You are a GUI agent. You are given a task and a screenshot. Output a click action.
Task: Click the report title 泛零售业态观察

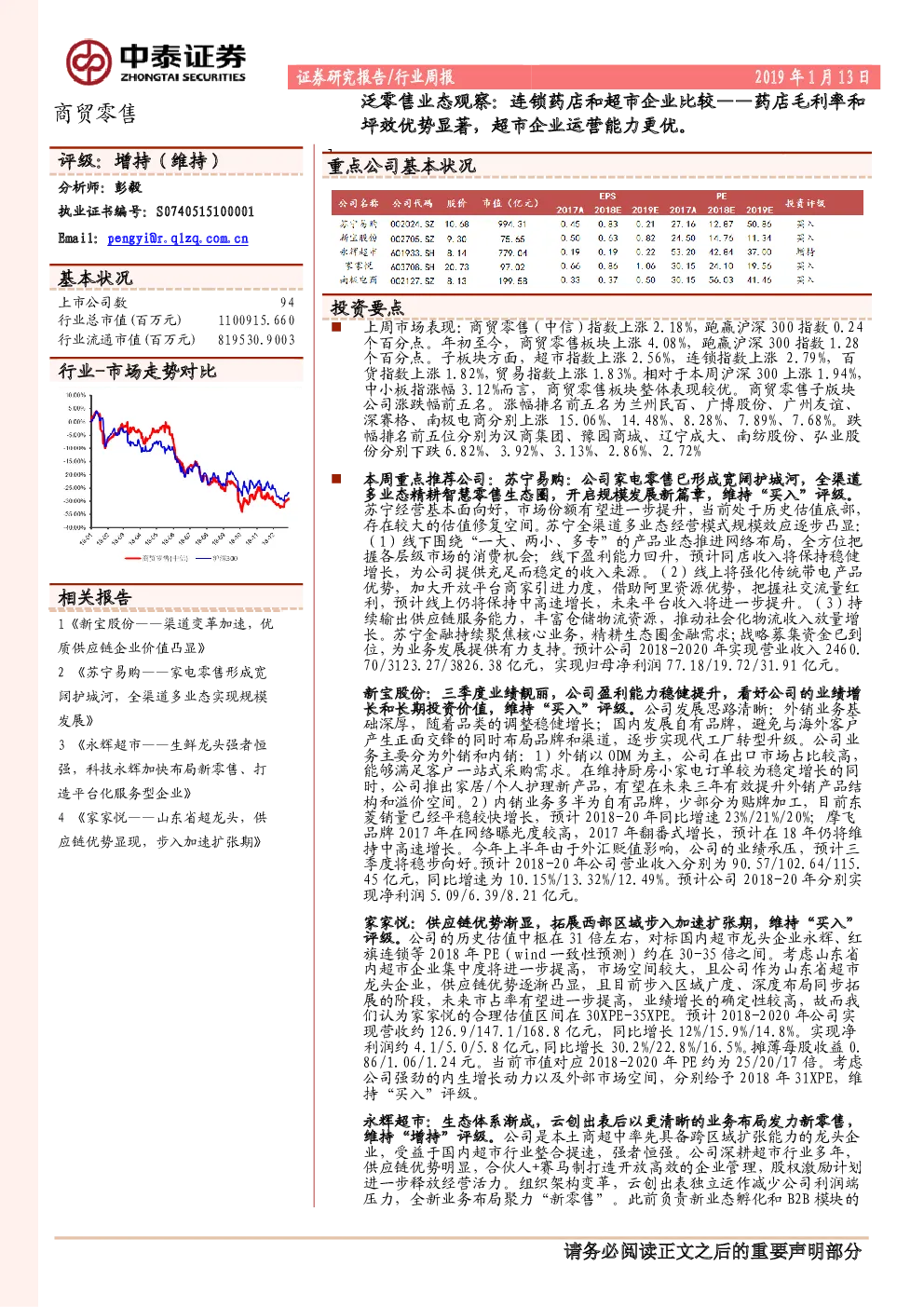click(613, 112)
